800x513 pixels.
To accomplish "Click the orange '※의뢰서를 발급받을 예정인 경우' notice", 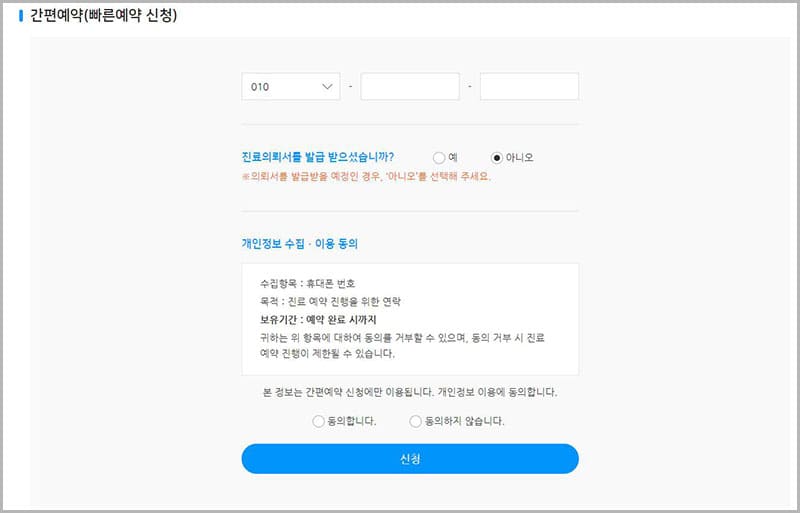I will [366, 176].
